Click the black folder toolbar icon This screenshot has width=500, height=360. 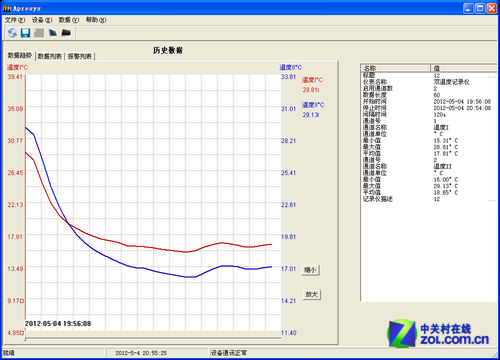point(66,32)
